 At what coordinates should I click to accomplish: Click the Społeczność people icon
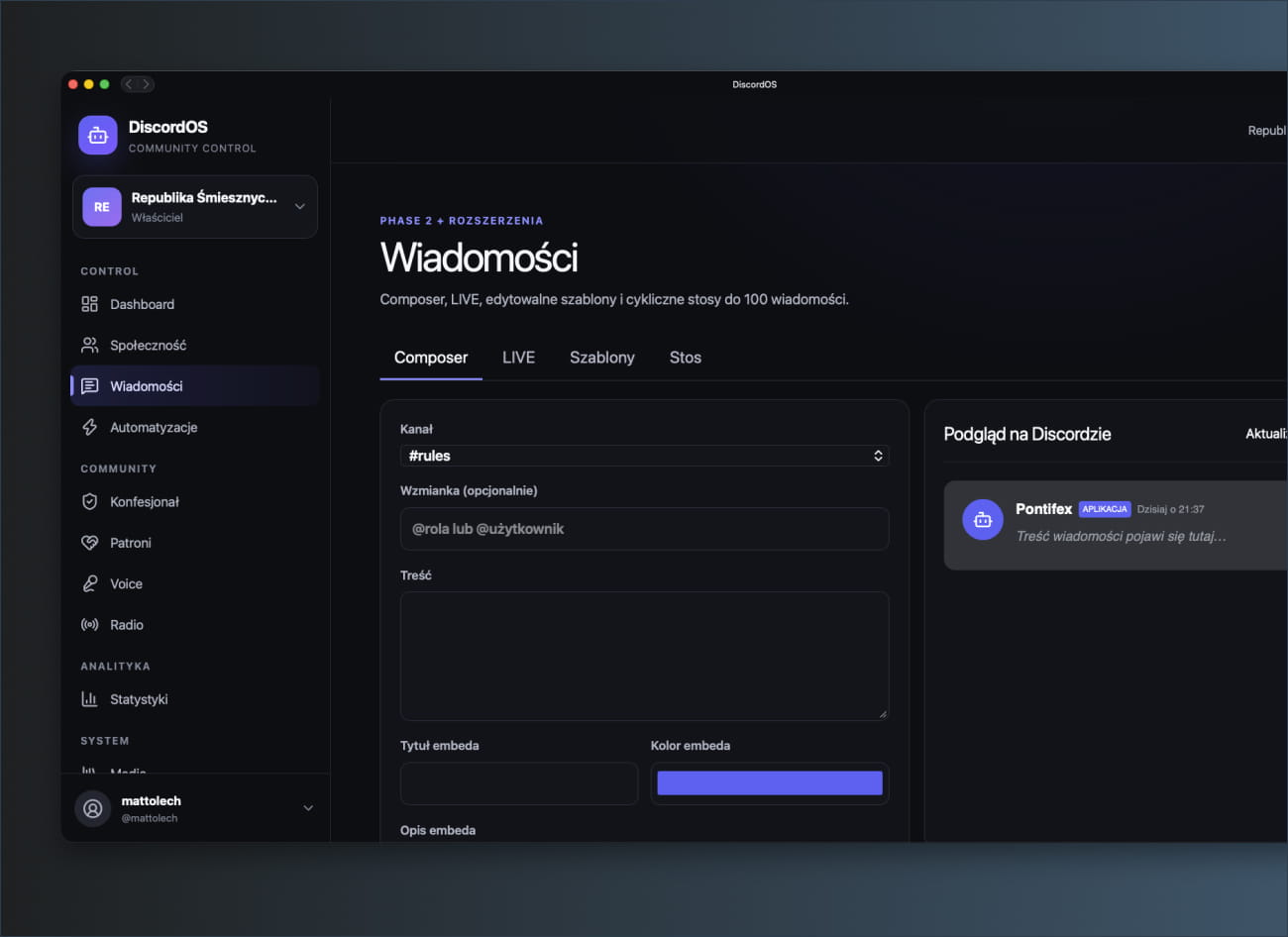pos(89,345)
